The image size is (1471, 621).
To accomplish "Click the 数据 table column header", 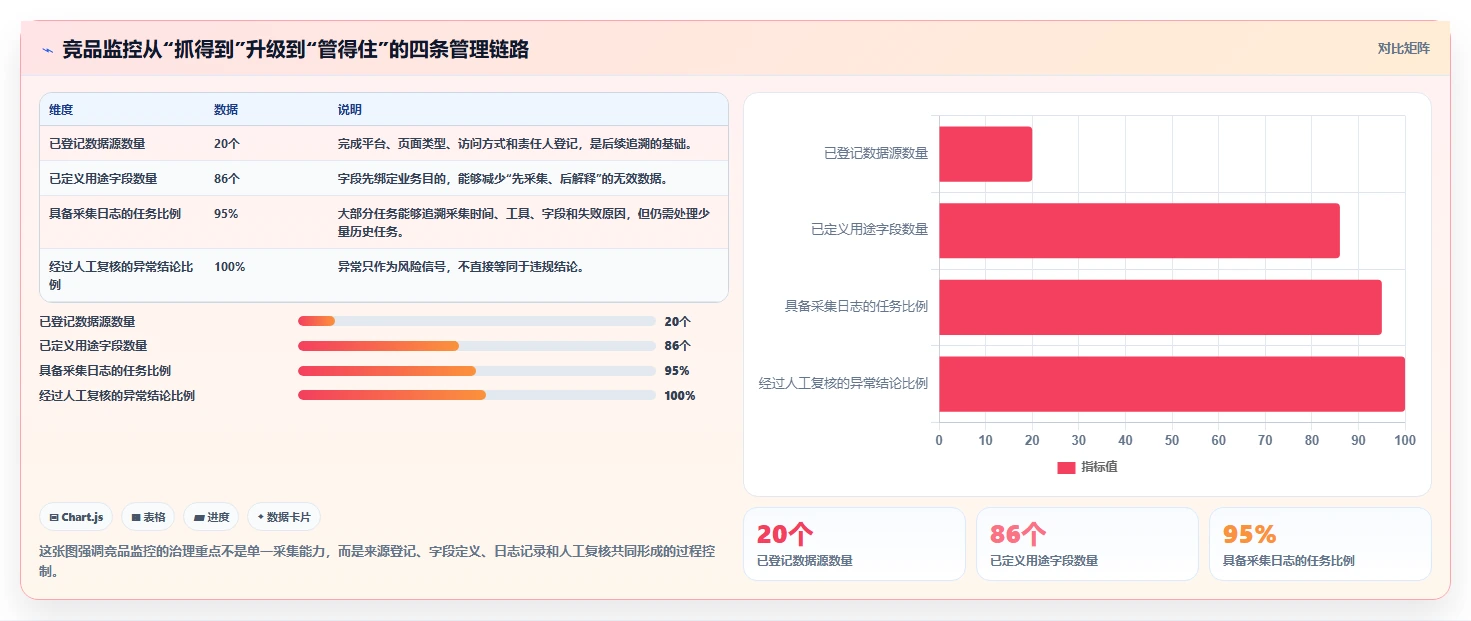I will click(x=226, y=110).
